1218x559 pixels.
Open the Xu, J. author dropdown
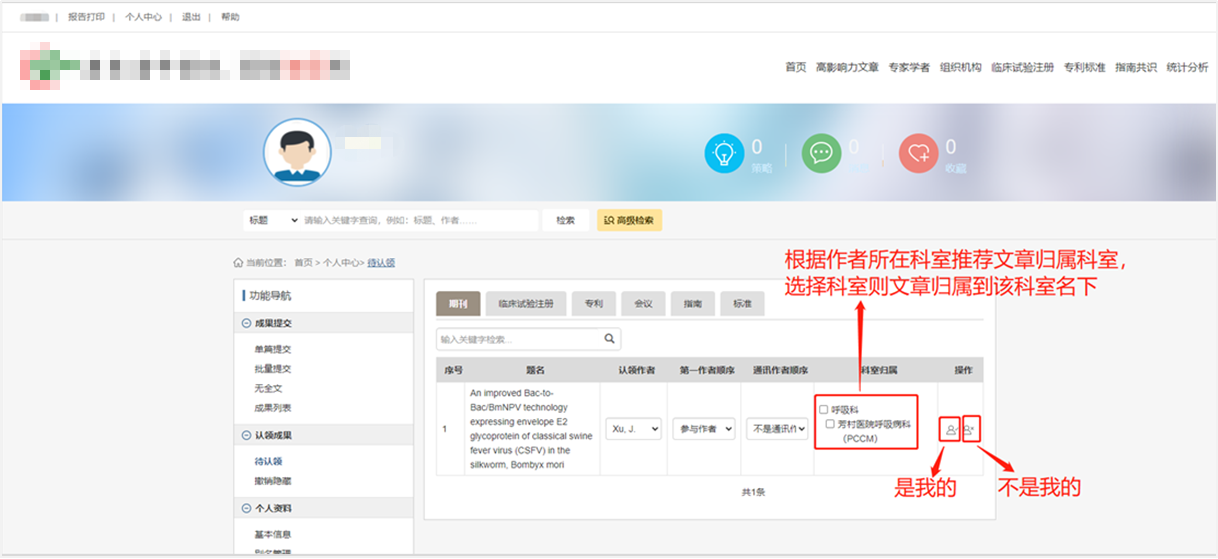[633, 428]
